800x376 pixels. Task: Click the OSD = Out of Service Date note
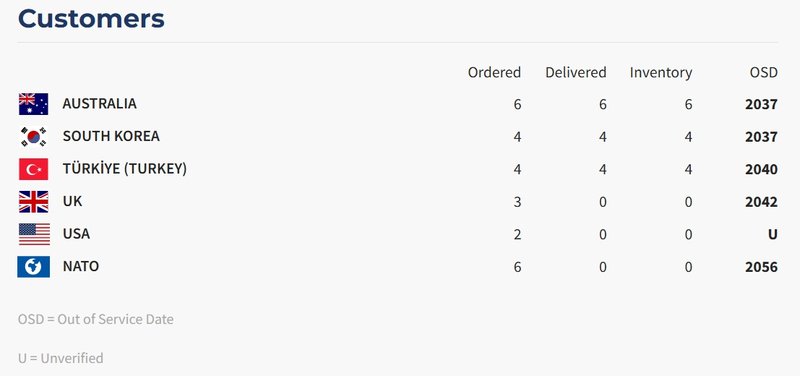[x=96, y=319]
